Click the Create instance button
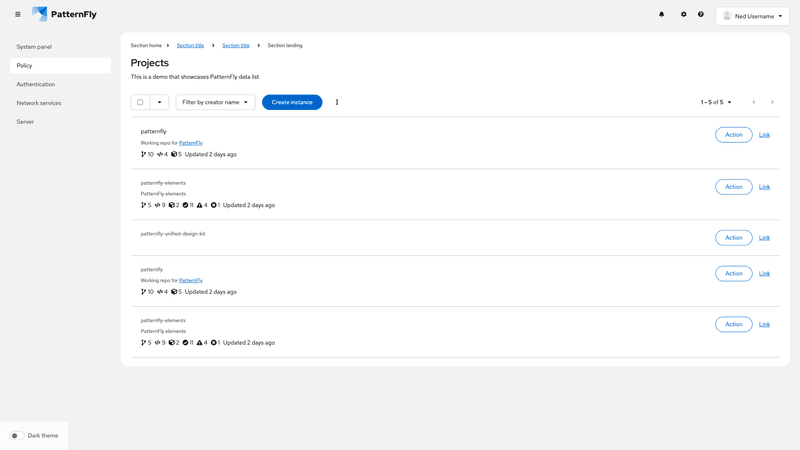Image resolution: width=800 pixels, height=450 pixels. click(292, 102)
